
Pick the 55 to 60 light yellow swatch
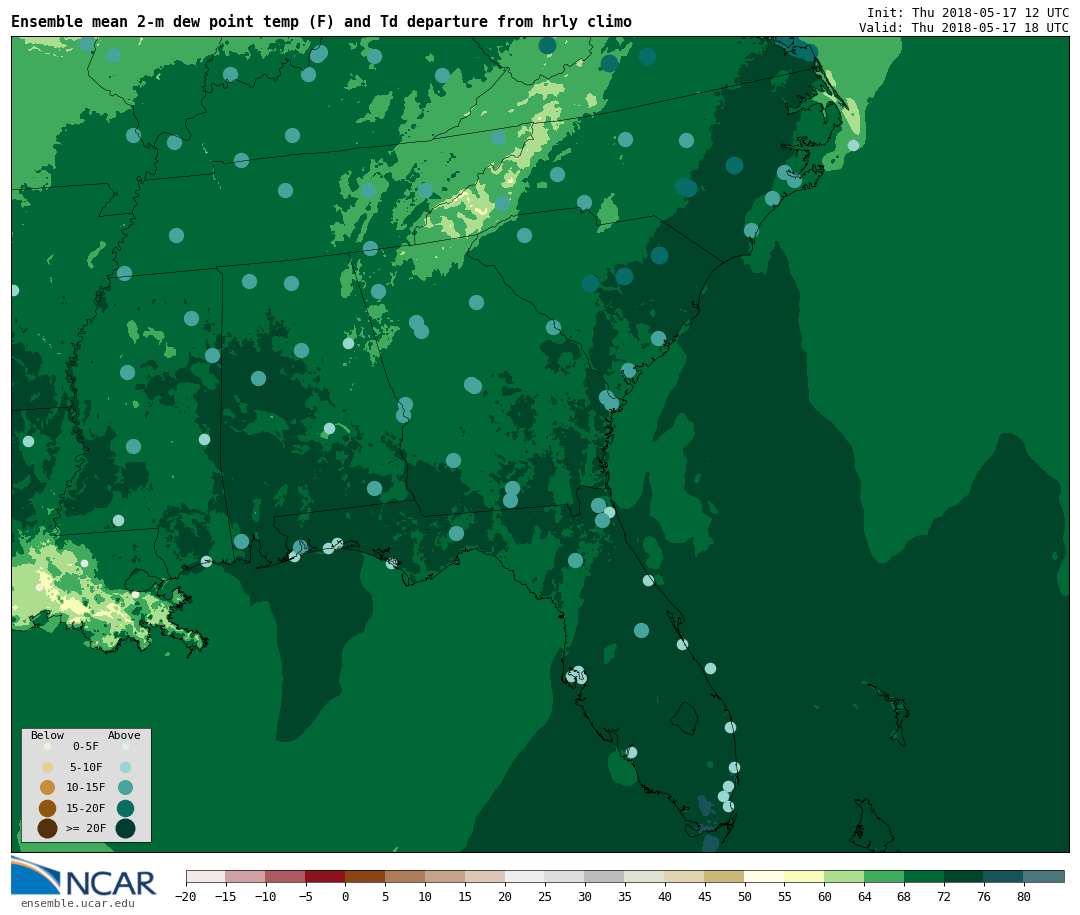coord(805,876)
